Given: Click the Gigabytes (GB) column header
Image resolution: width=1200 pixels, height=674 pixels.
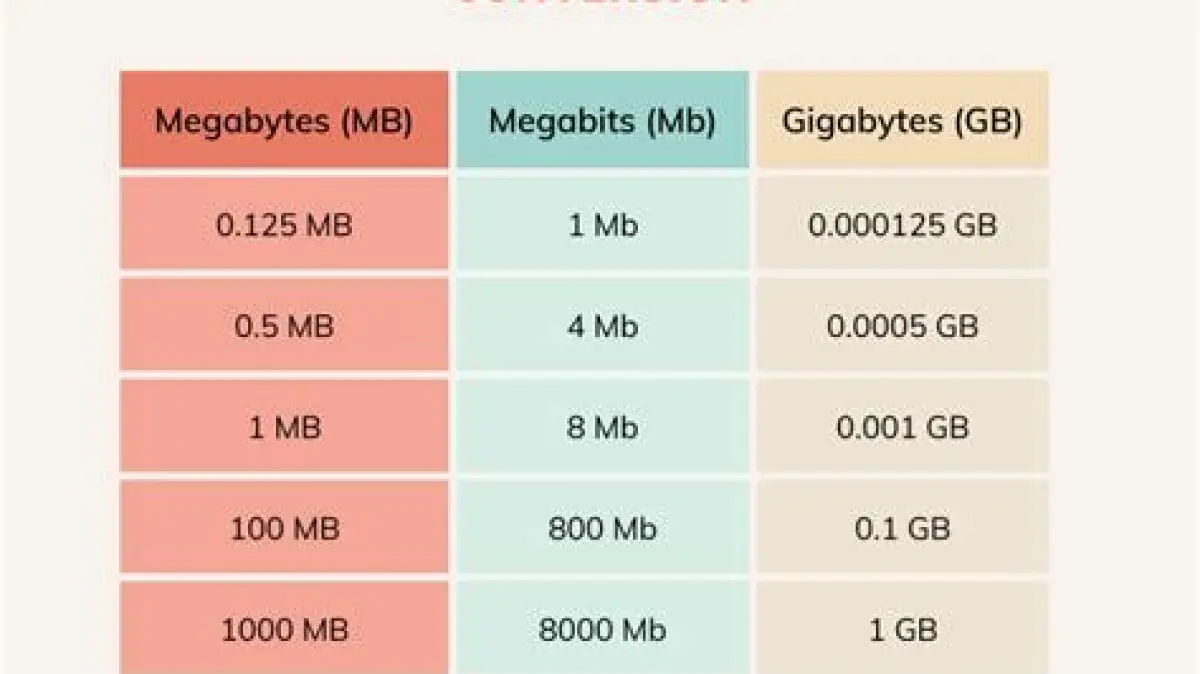Looking at the screenshot, I should coord(902,122).
